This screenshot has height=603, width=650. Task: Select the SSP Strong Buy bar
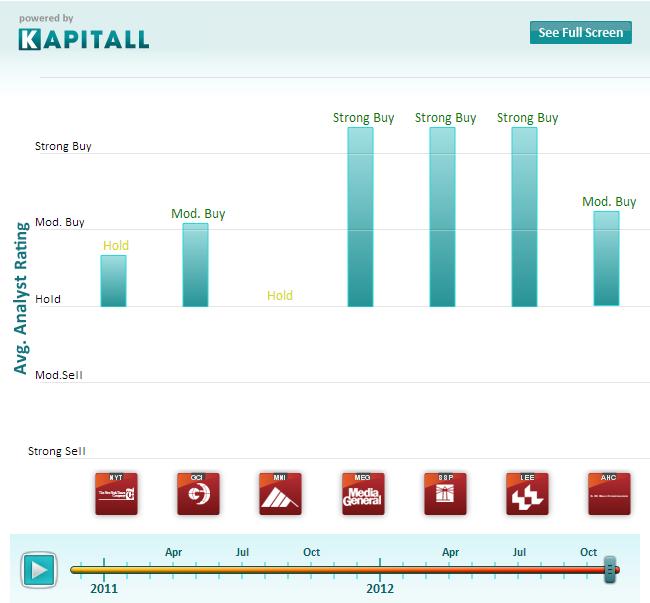click(x=443, y=216)
